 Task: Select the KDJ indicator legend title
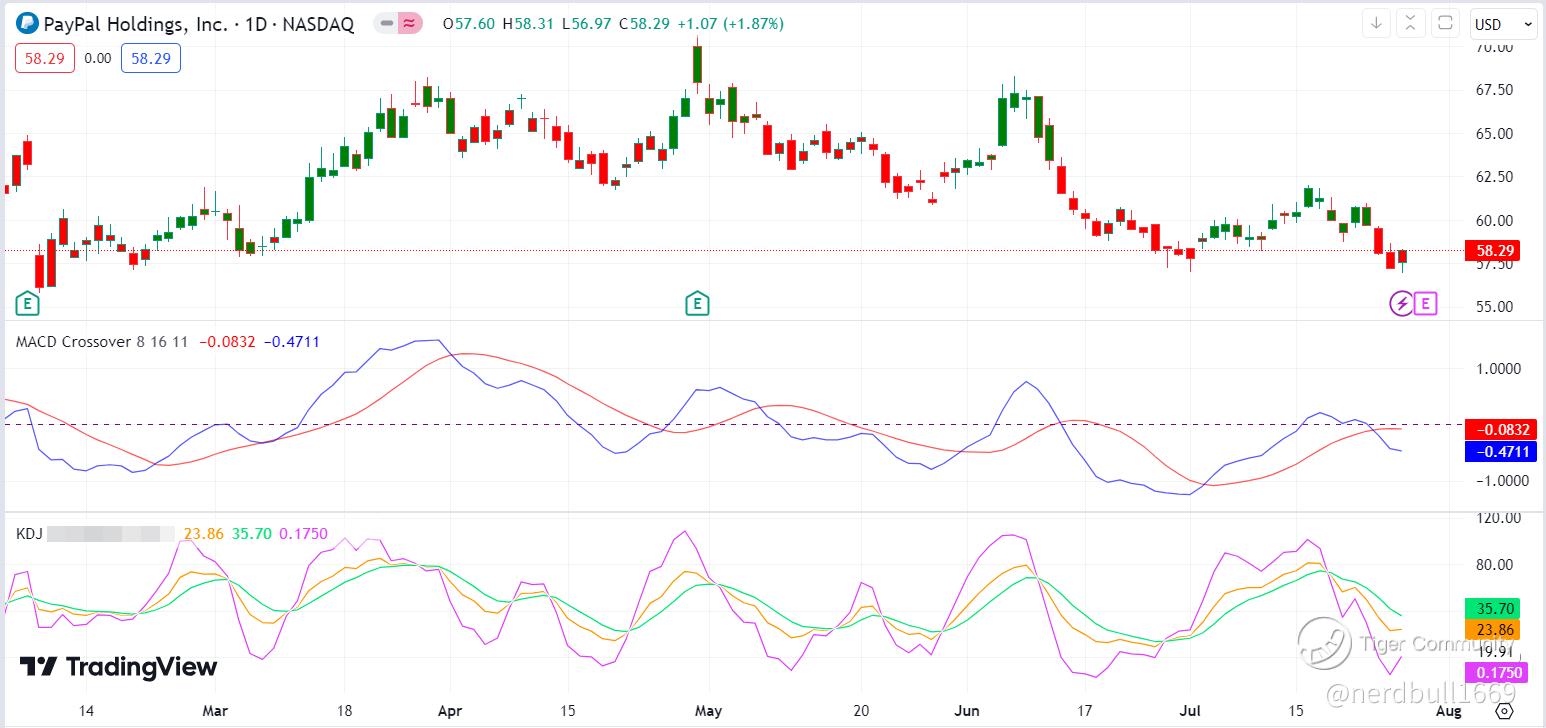[28, 534]
